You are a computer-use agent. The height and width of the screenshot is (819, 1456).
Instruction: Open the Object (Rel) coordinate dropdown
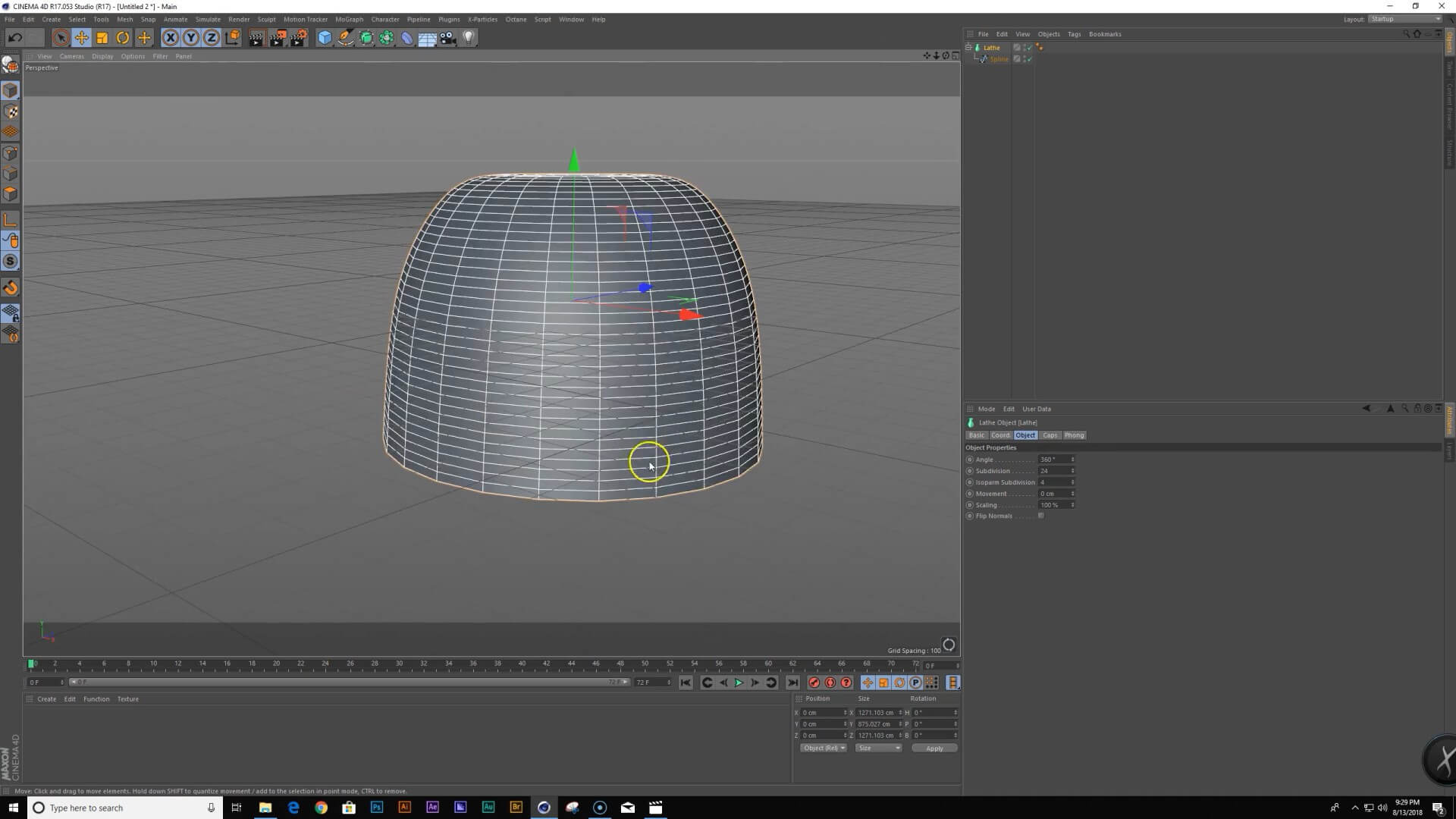click(823, 748)
